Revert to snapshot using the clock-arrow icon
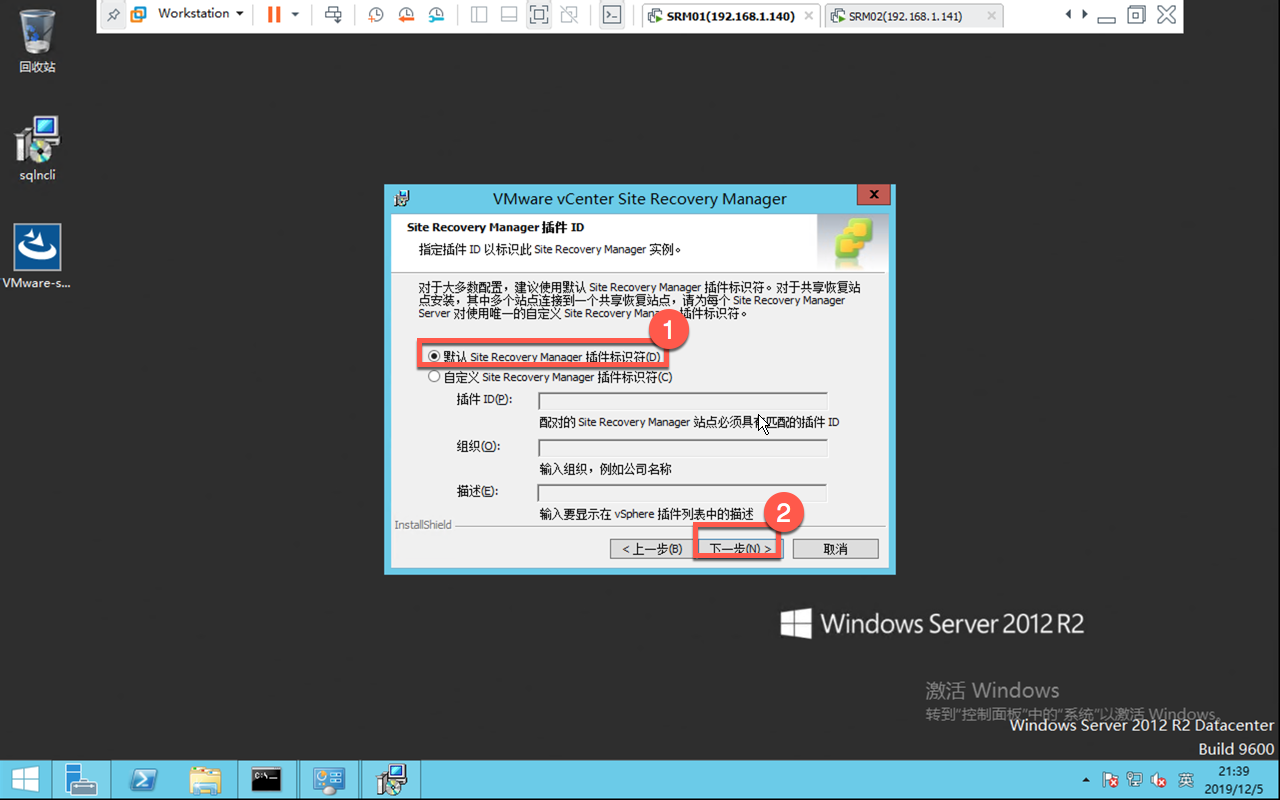 (406, 15)
